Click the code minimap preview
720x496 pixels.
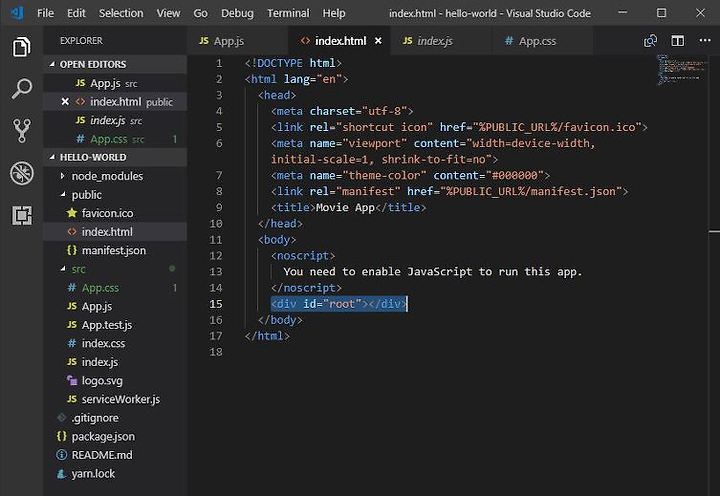click(x=681, y=70)
